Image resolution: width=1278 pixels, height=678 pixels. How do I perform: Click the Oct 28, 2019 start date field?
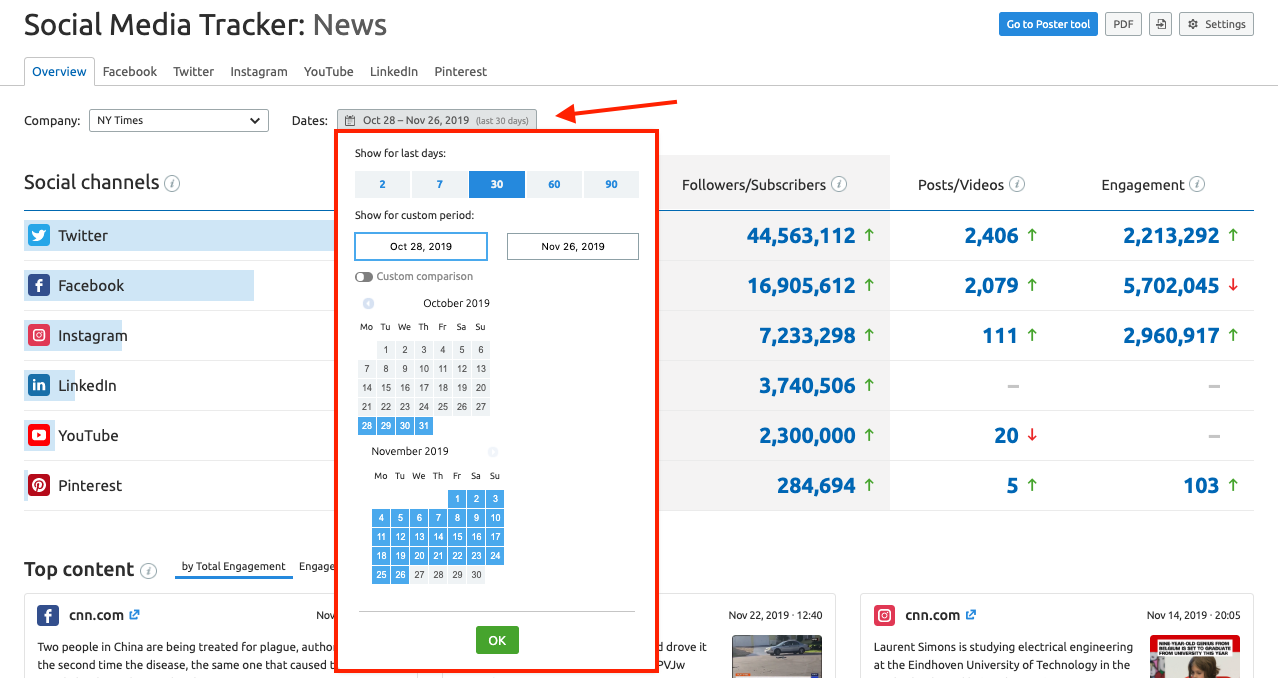pyautogui.click(x=420, y=246)
